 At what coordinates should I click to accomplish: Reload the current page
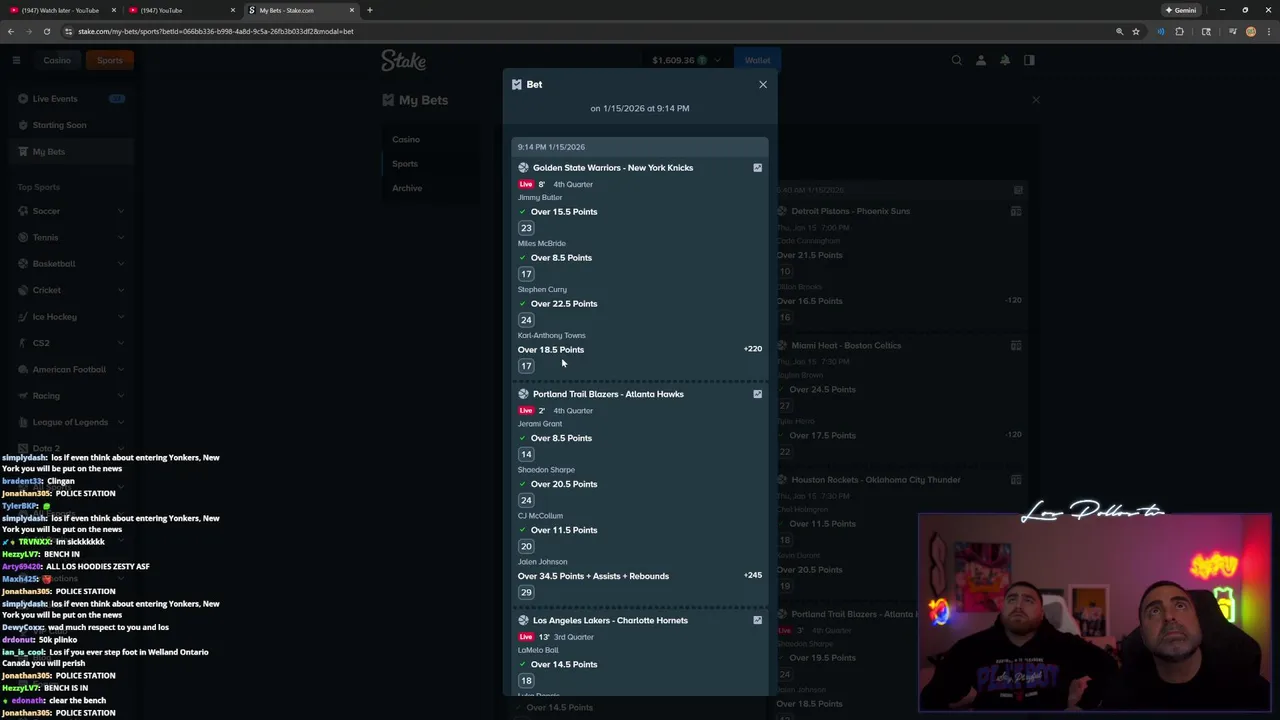point(47,31)
